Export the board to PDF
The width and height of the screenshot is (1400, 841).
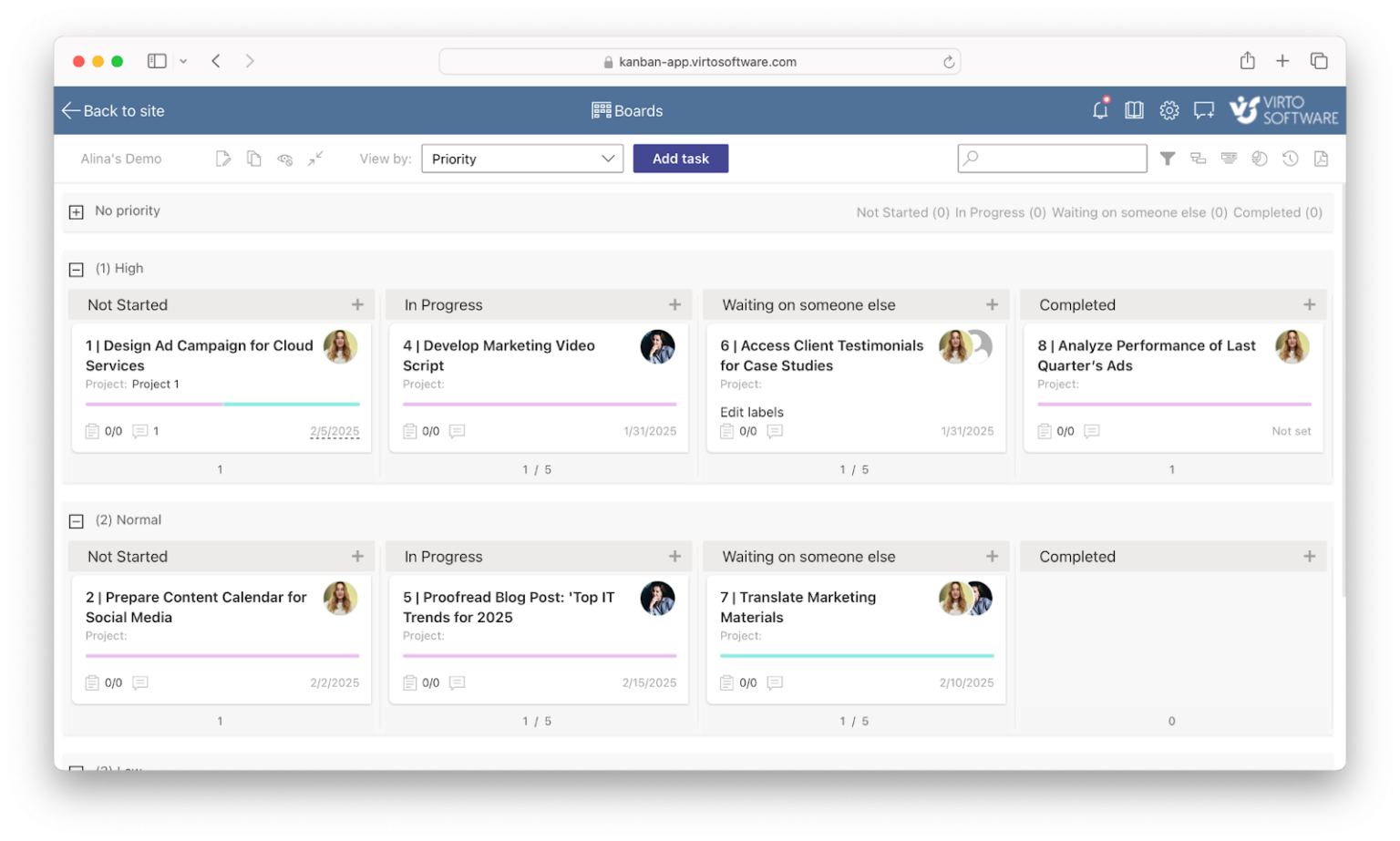pos(1321,158)
